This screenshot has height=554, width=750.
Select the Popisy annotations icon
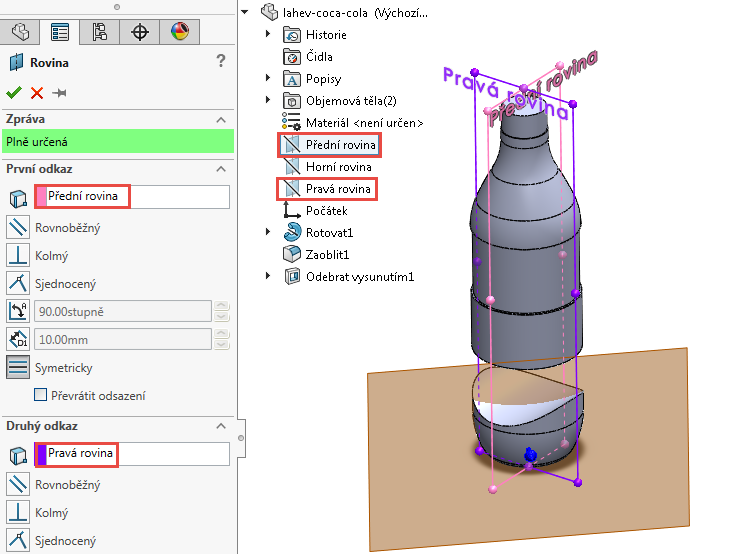[292, 78]
